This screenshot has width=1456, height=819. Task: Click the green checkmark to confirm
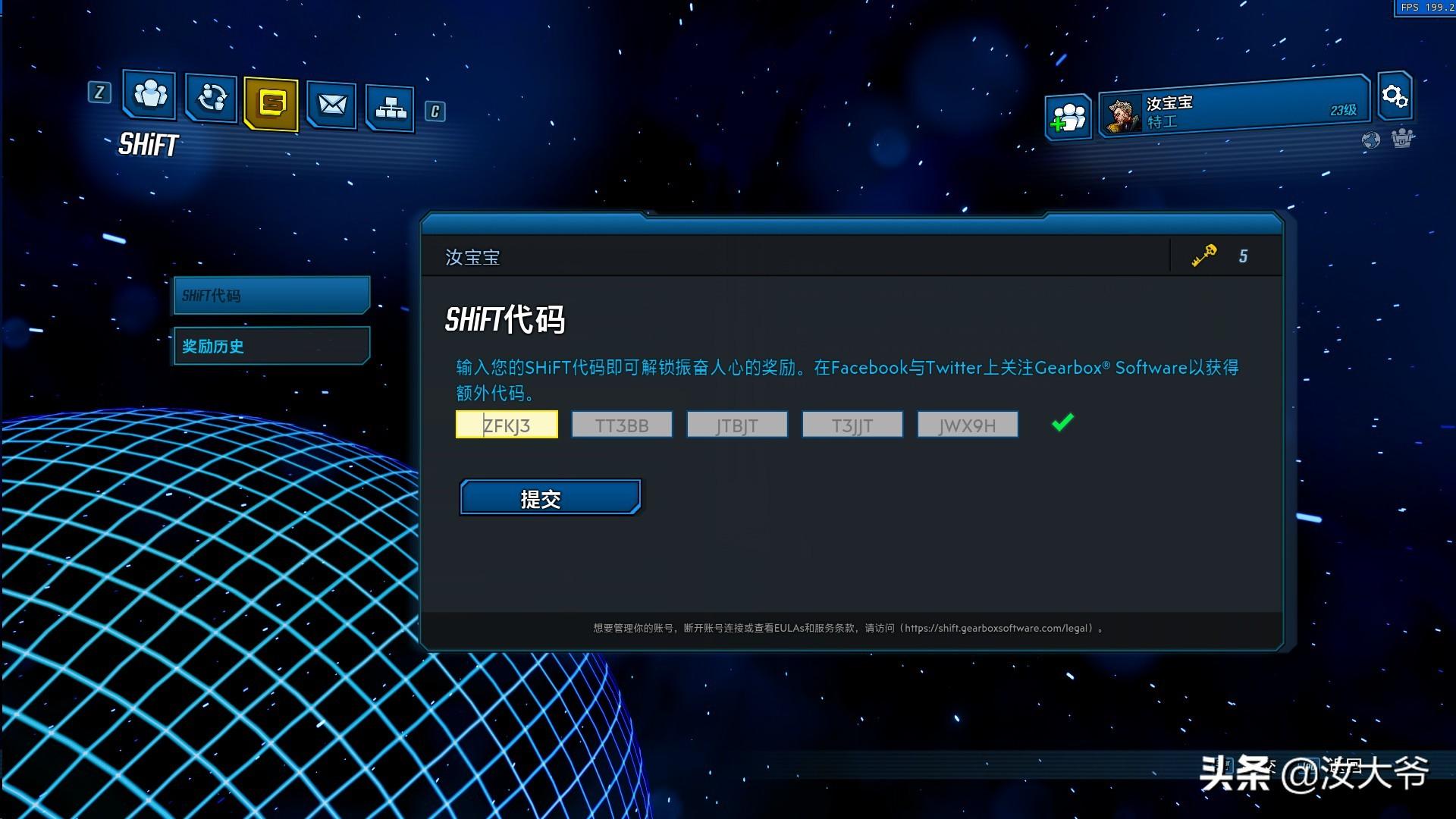[x=1062, y=424]
